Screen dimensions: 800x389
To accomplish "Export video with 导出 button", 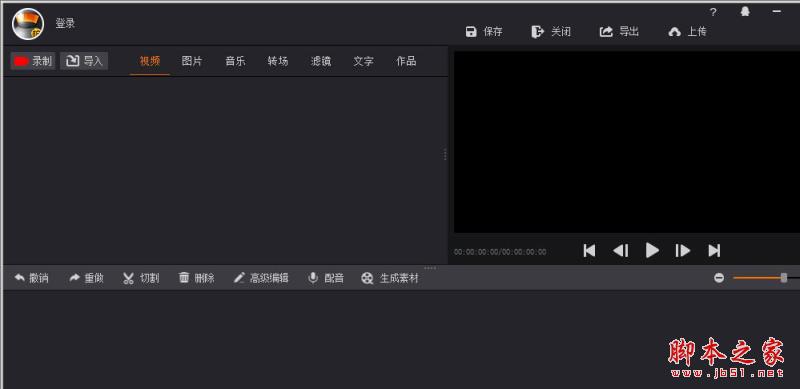I will pyautogui.click(x=619, y=32).
